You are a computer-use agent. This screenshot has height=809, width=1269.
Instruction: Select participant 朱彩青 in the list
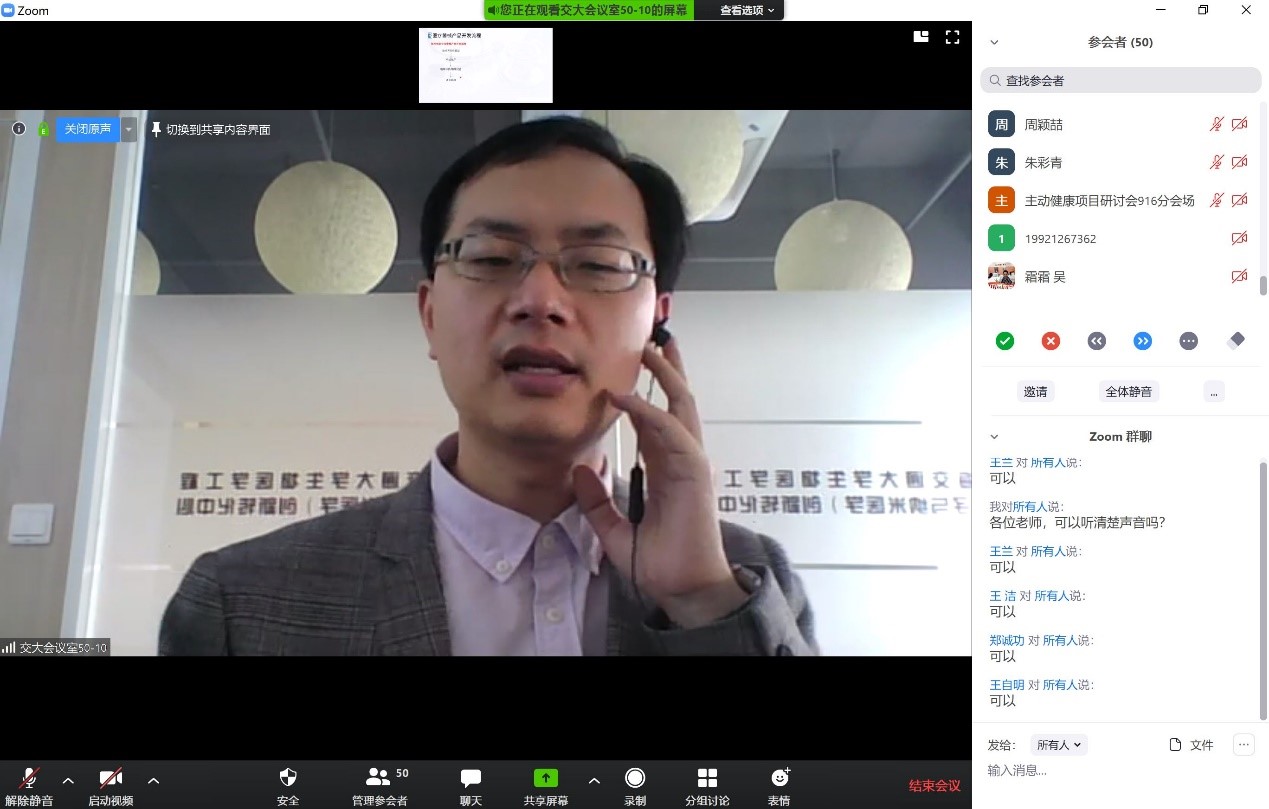pos(1043,162)
